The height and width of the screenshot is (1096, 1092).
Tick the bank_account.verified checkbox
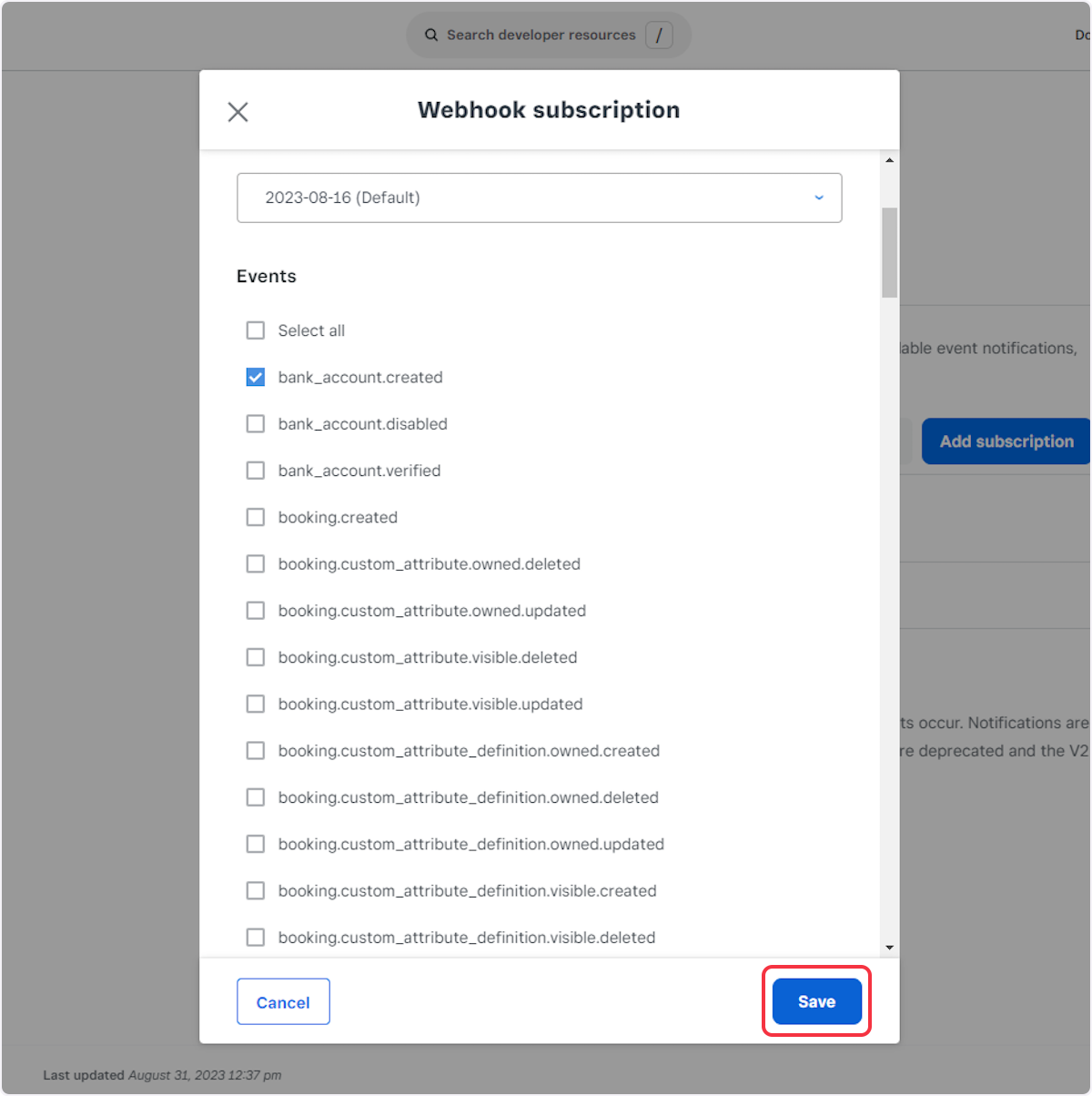coord(256,471)
